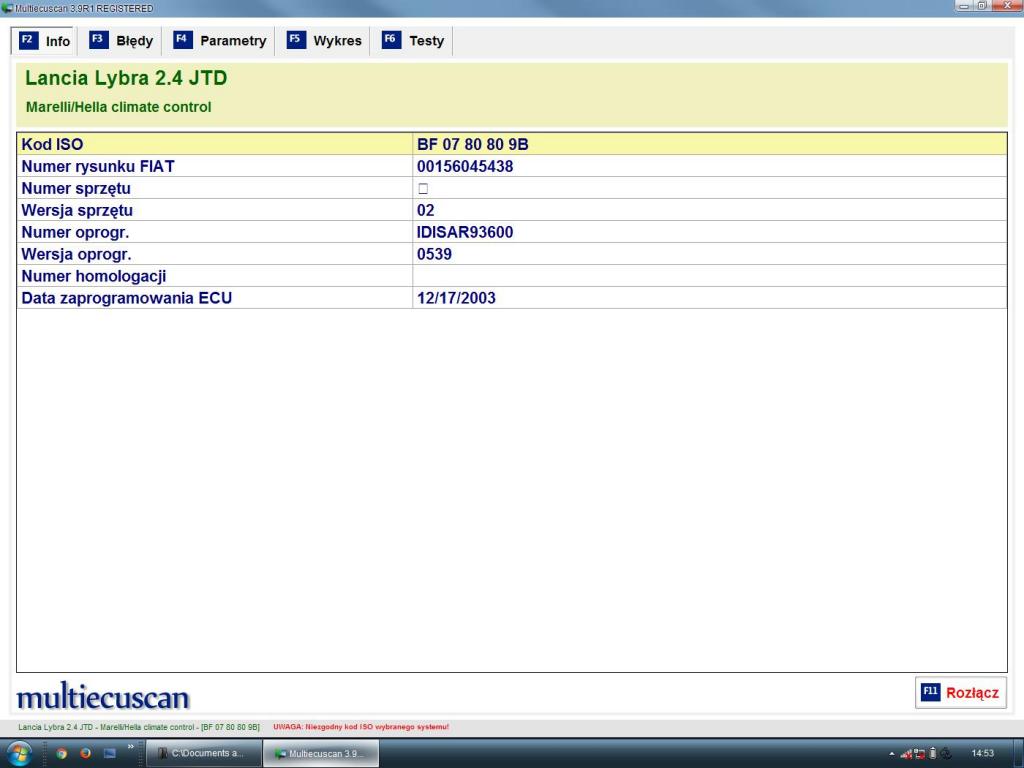This screenshot has width=1024, height=768.
Task: Click the Marelli/Hella climate control subtitle
Action: [118, 107]
